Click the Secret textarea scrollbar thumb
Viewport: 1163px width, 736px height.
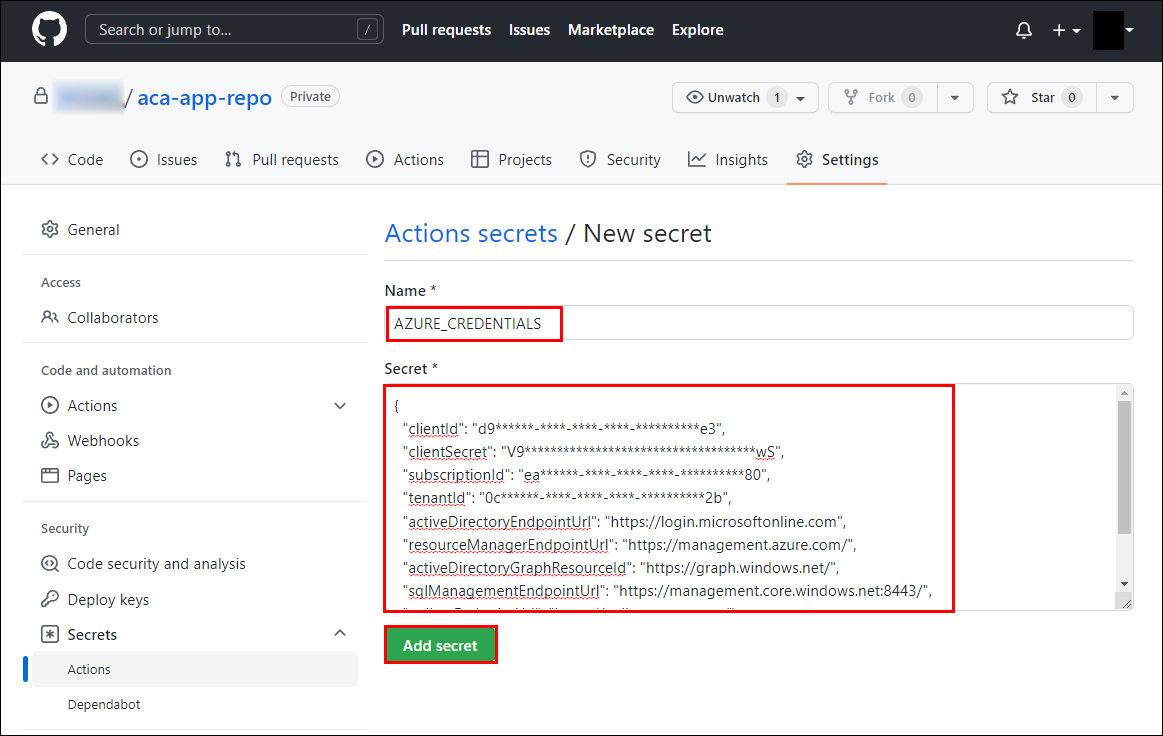[x=1124, y=467]
